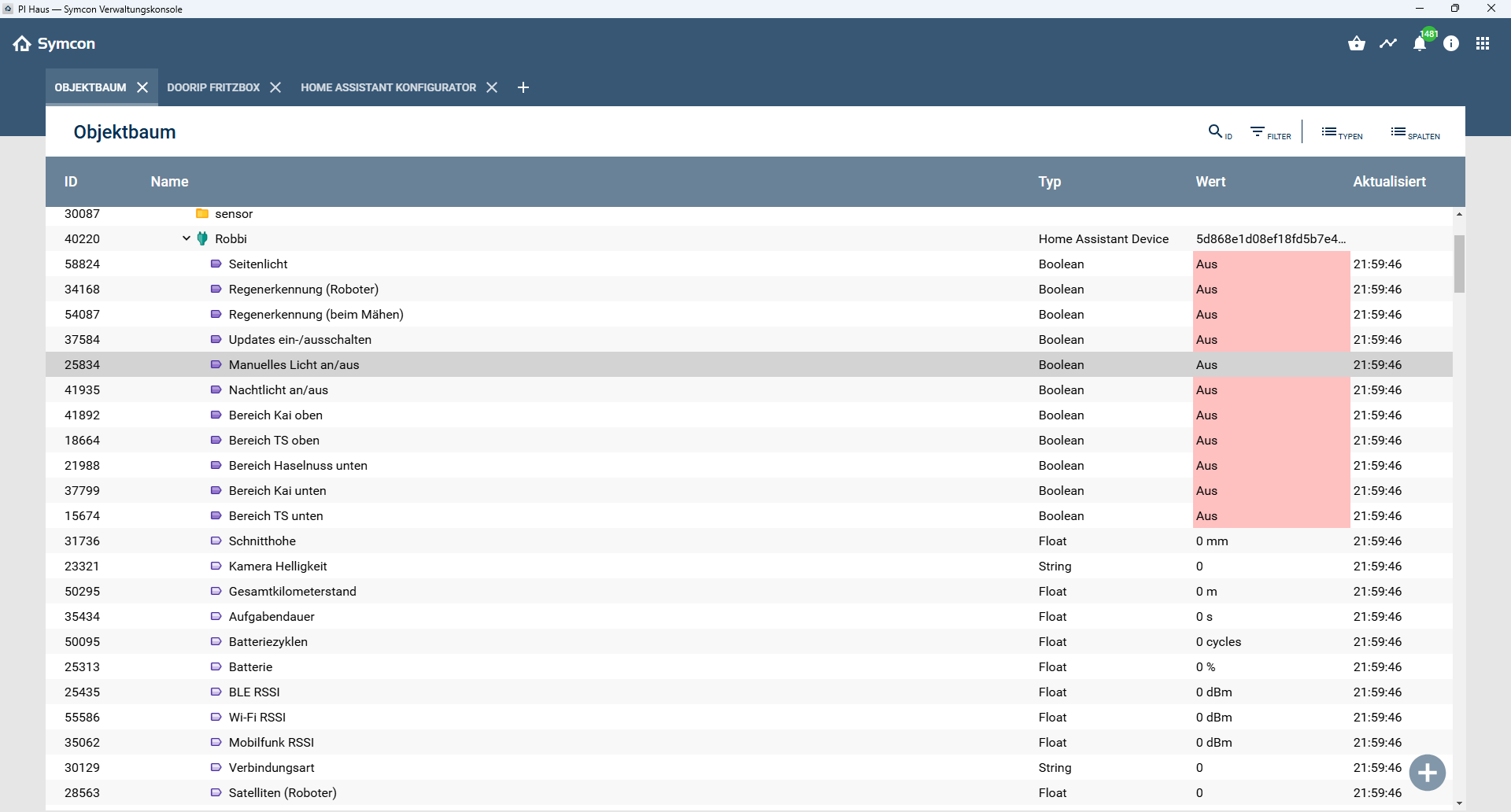Screen dimensions: 1511x812
Task: Click the info circle icon
Action: coord(1451,44)
